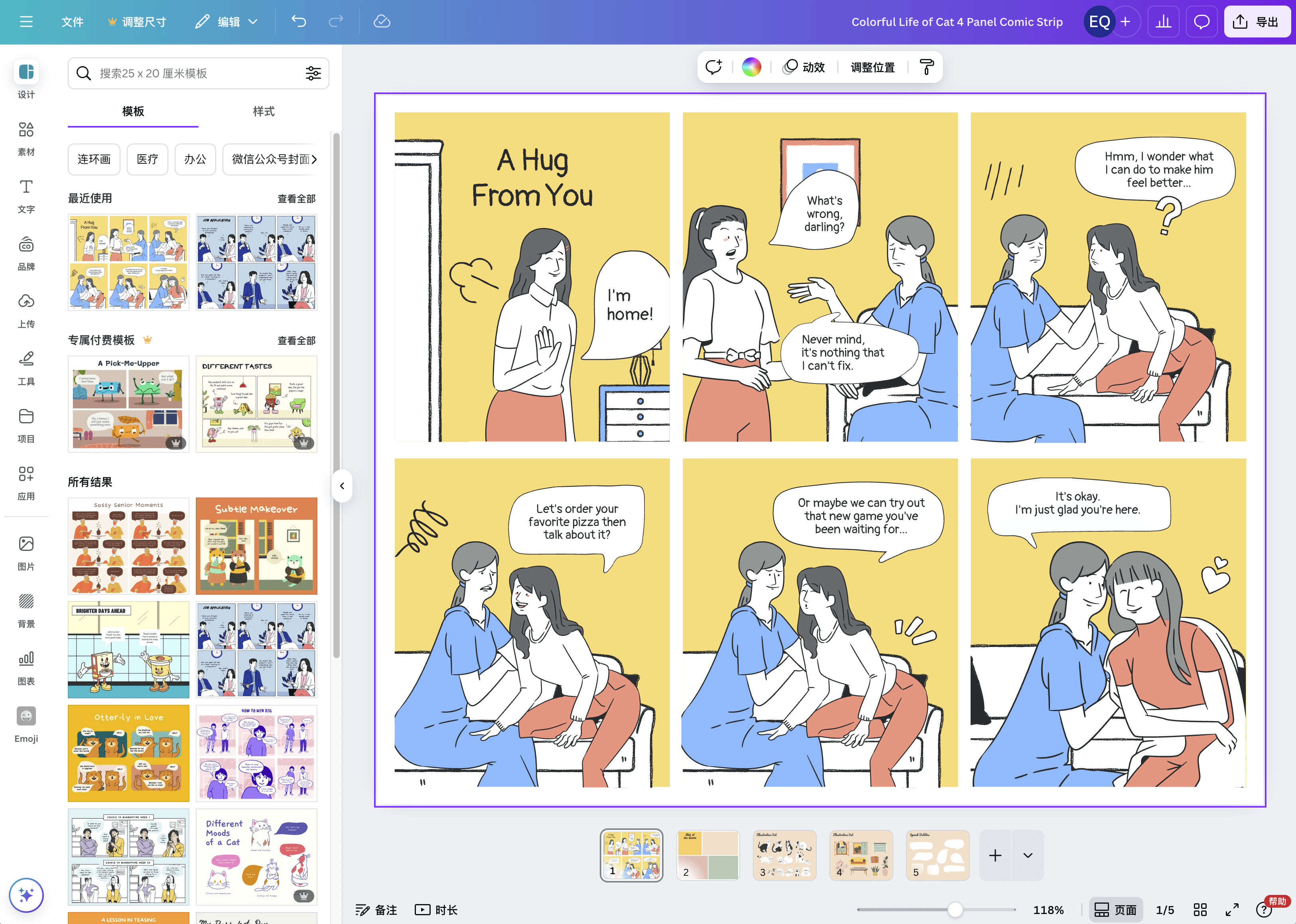Open the 素材 elements panel
This screenshot has height=924, width=1296.
tap(26, 138)
